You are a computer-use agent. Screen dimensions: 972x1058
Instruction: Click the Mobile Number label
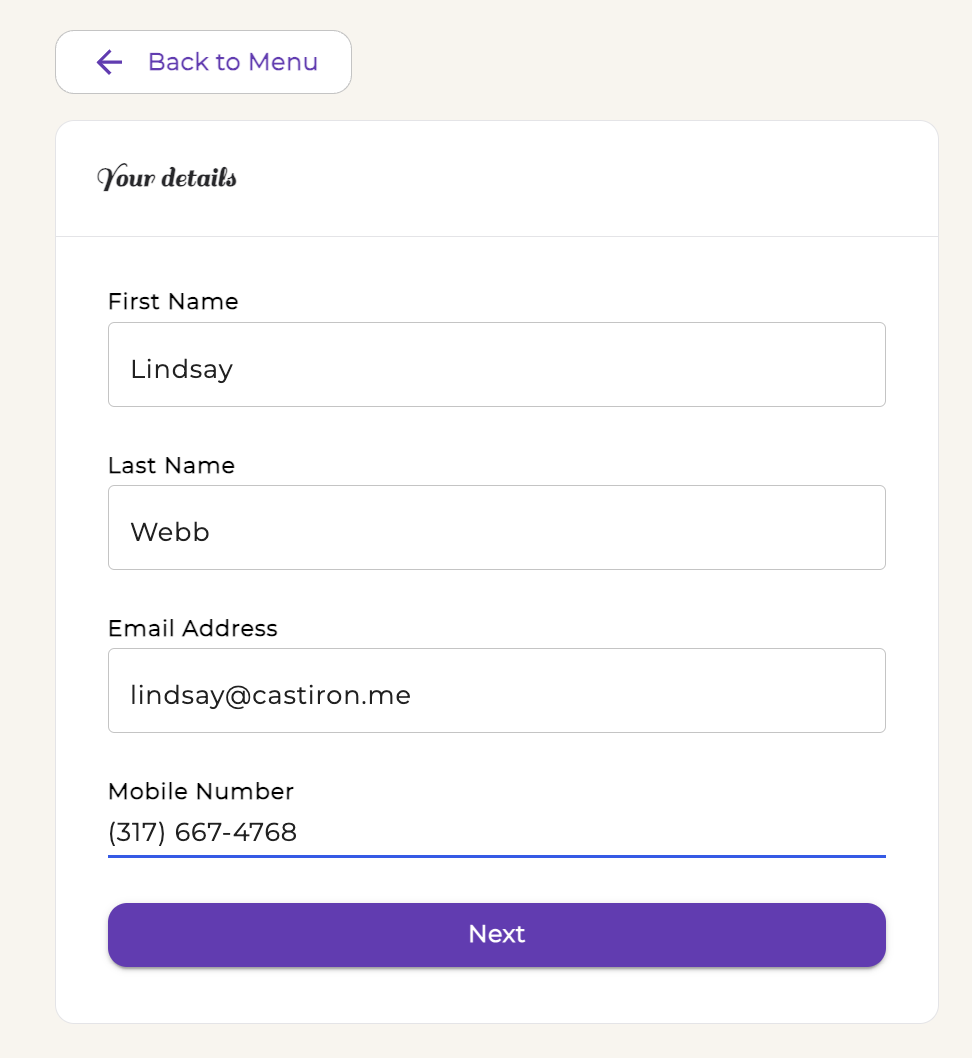click(x=201, y=791)
